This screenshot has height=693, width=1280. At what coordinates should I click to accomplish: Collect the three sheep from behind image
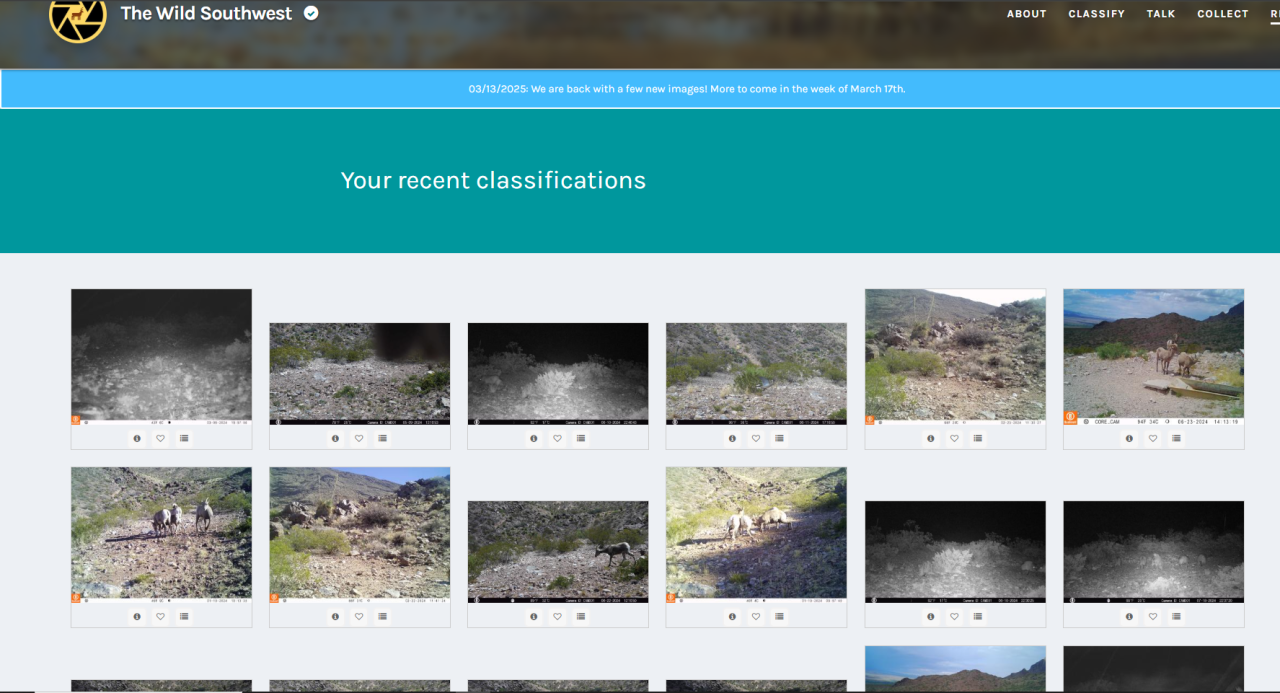pos(184,617)
